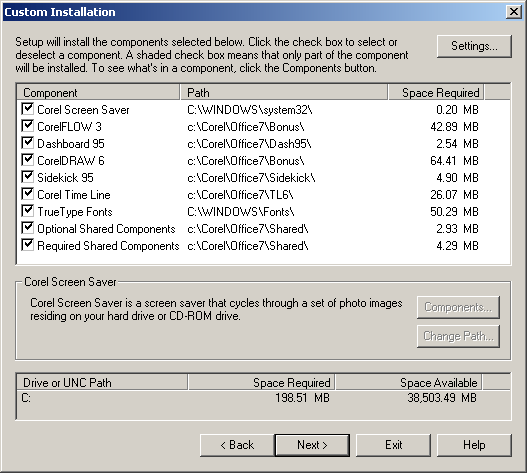Image resolution: width=527 pixels, height=473 pixels.
Task: Toggle the CorelDRAW 6 checkbox
Action: pyautogui.click(x=27, y=160)
